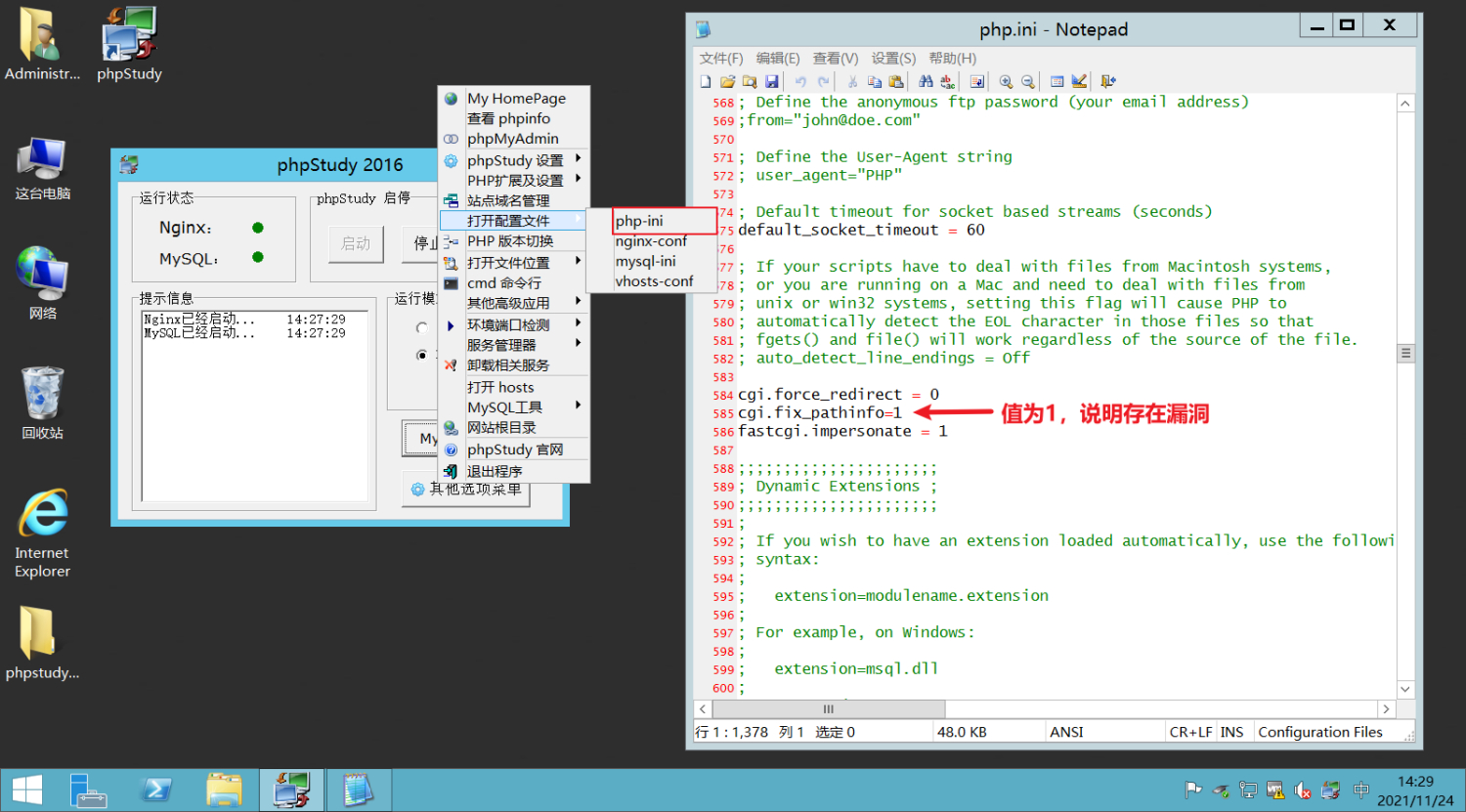Image resolution: width=1466 pixels, height=812 pixels.
Task: Choose My HomePage menu entry
Action: click(514, 98)
